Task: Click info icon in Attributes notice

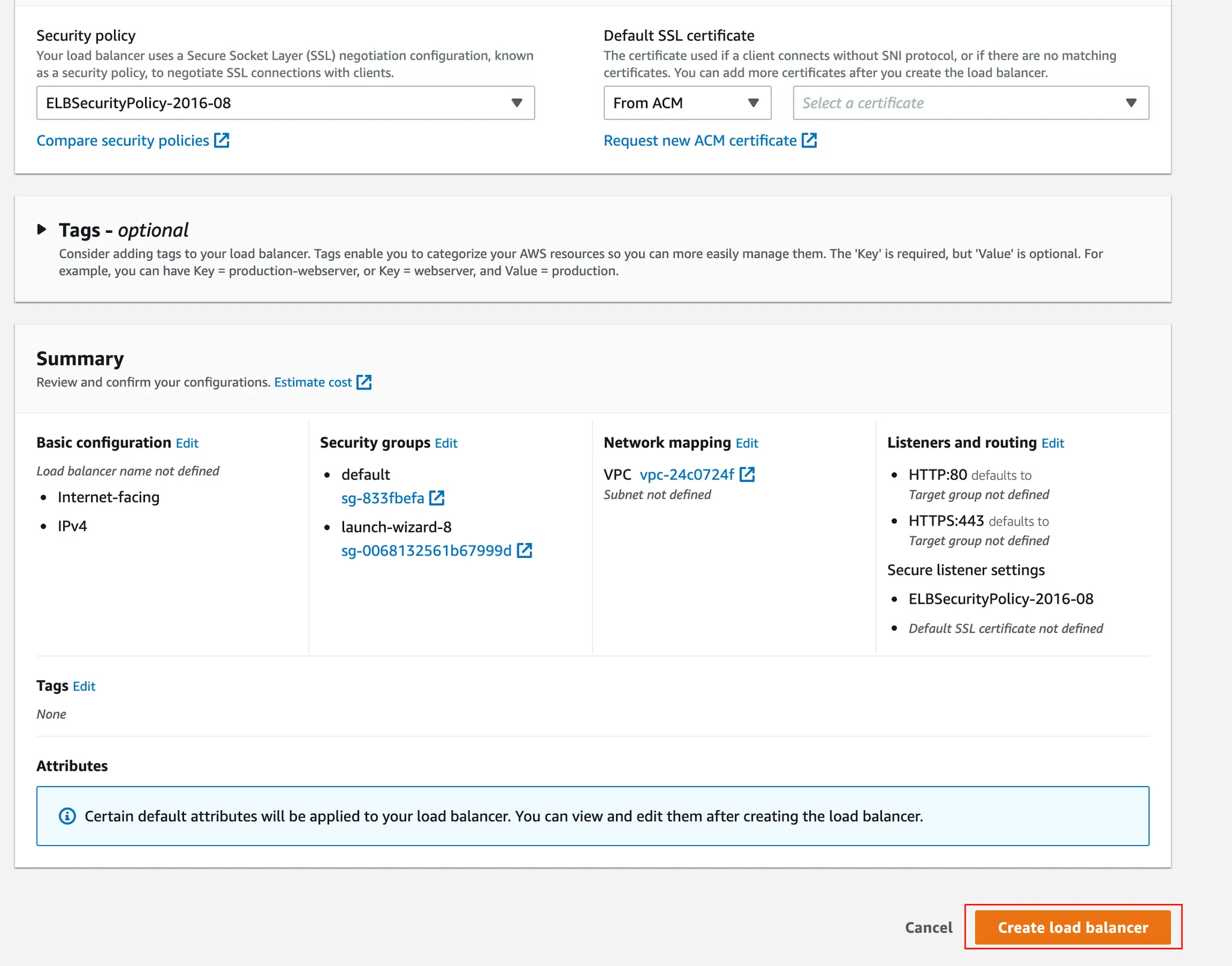Action: 67,816
